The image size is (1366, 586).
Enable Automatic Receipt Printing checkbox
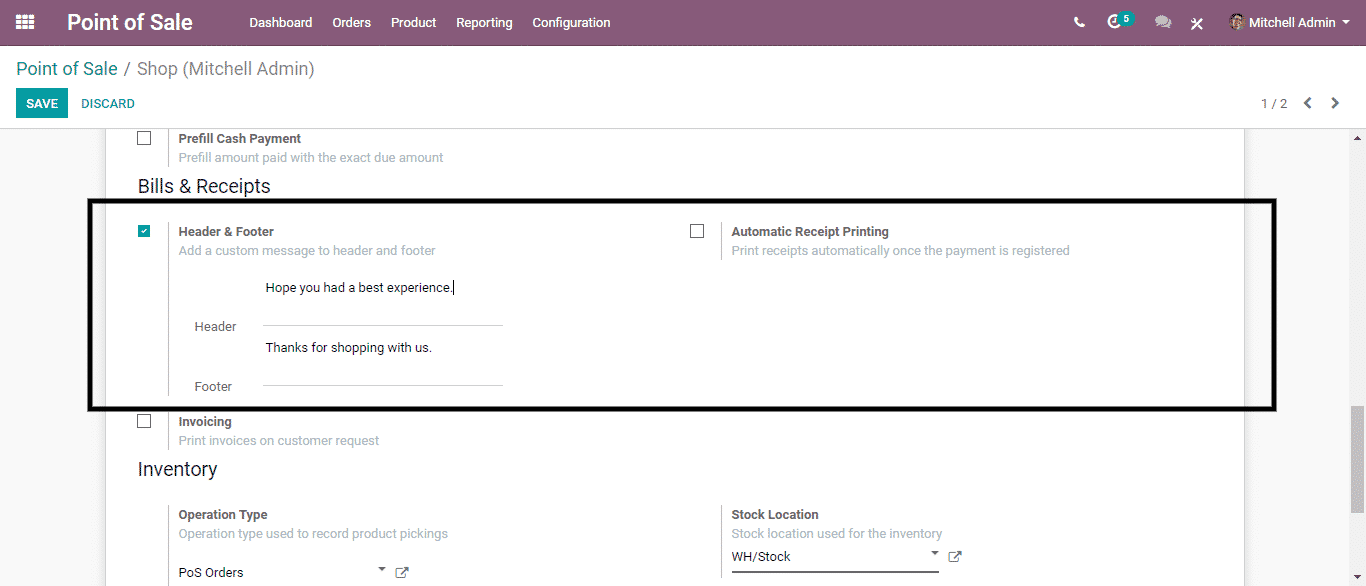697,231
